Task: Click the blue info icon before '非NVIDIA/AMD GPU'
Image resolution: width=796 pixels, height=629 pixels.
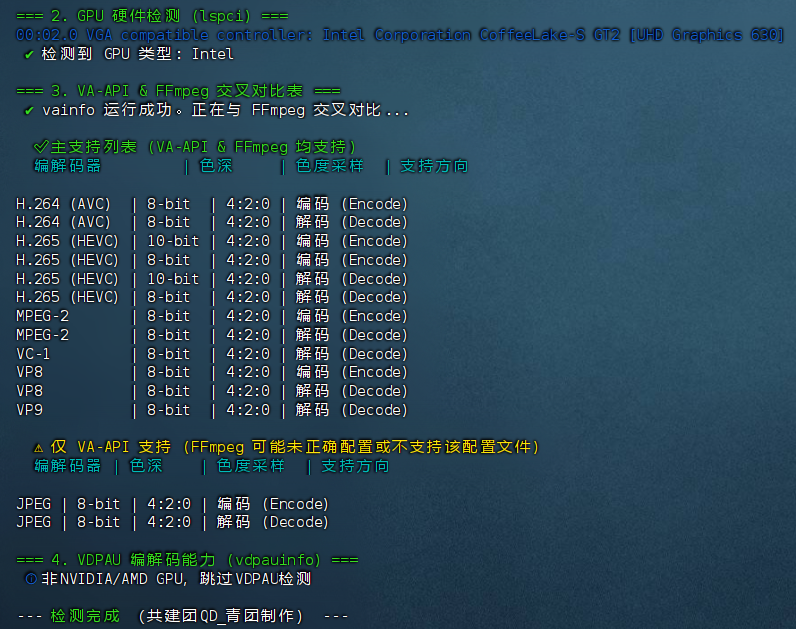Action: 31,579
